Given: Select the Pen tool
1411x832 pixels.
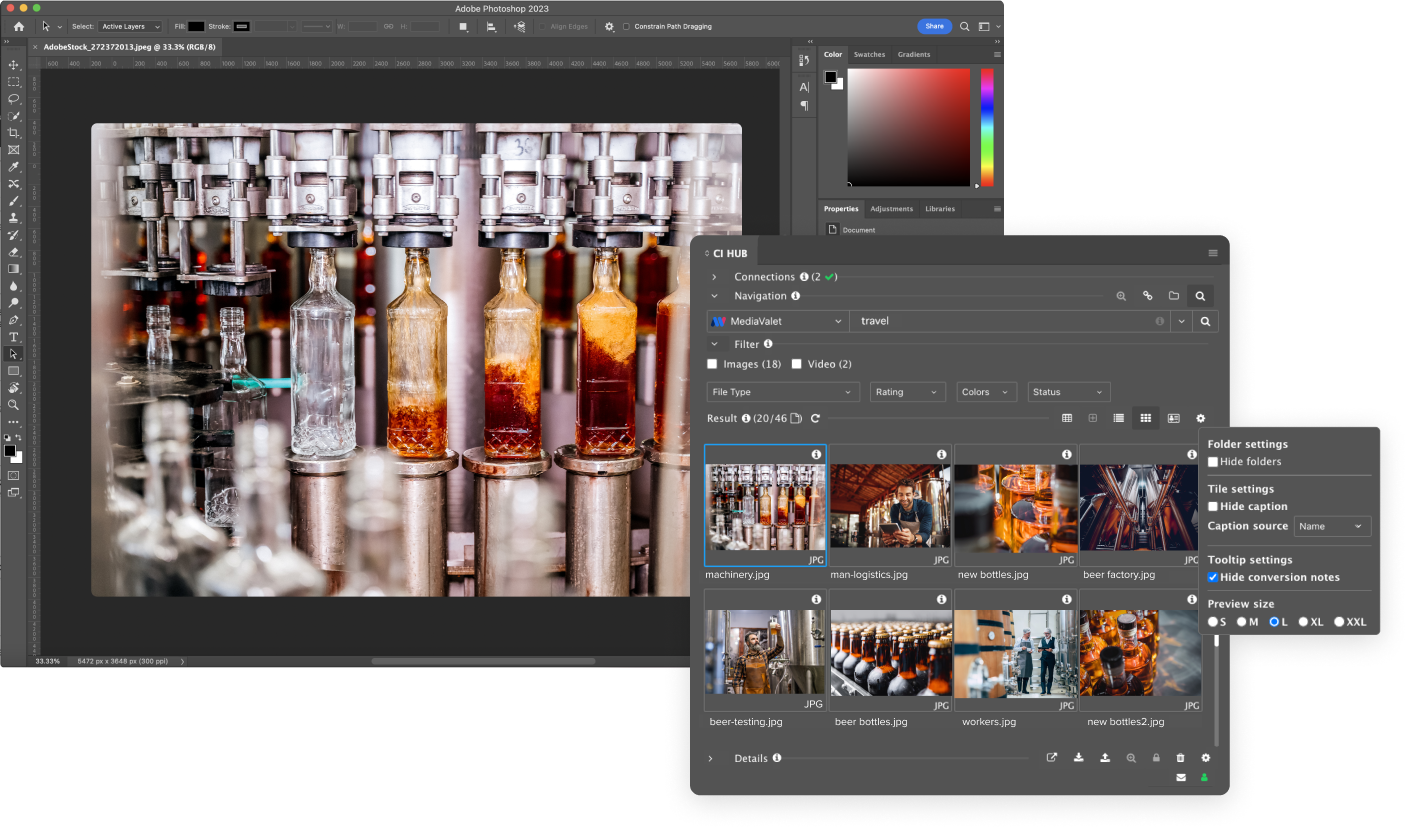Looking at the screenshot, I should (x=14, y=320).
